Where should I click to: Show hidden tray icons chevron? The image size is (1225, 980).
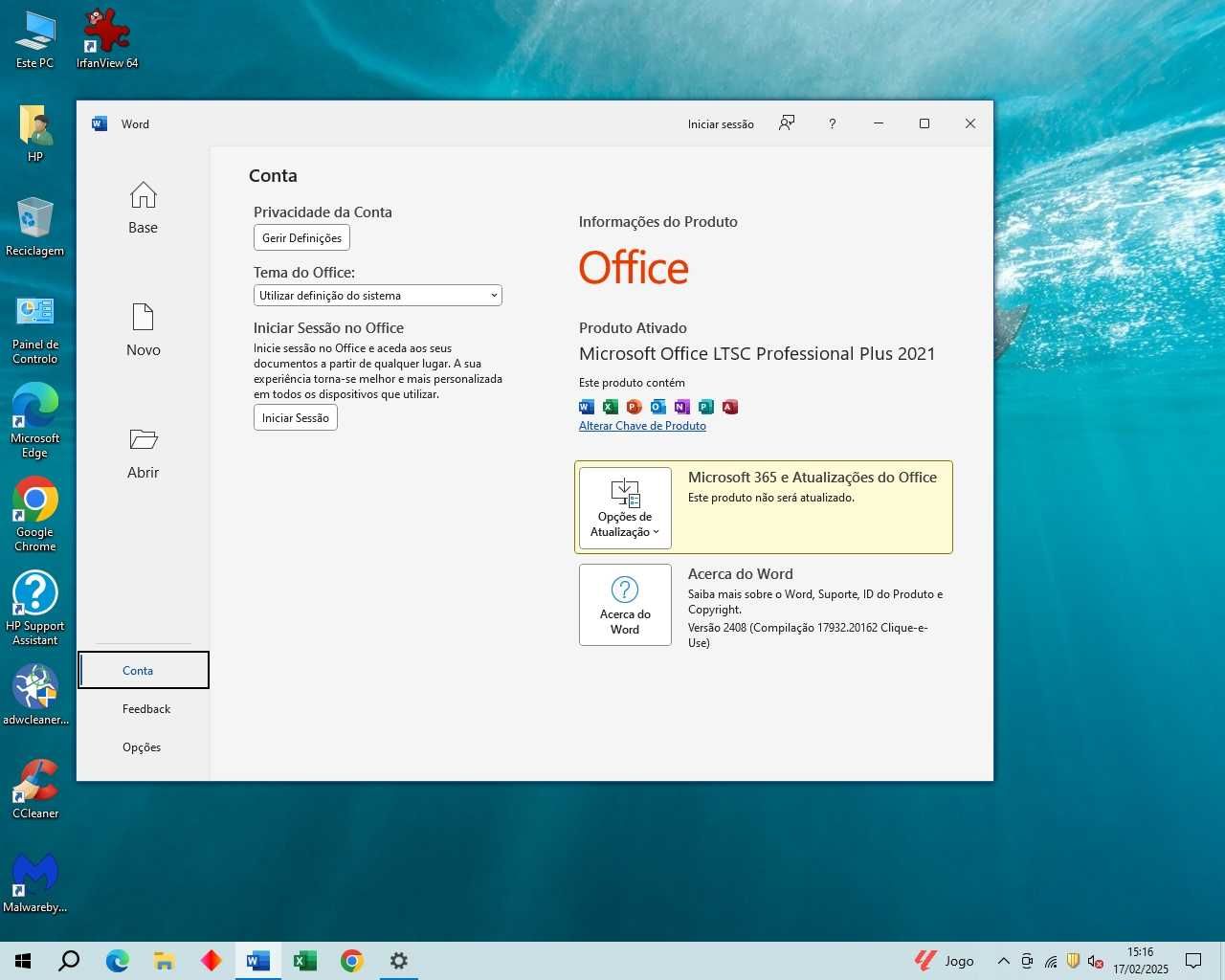tap(1003, 961)
